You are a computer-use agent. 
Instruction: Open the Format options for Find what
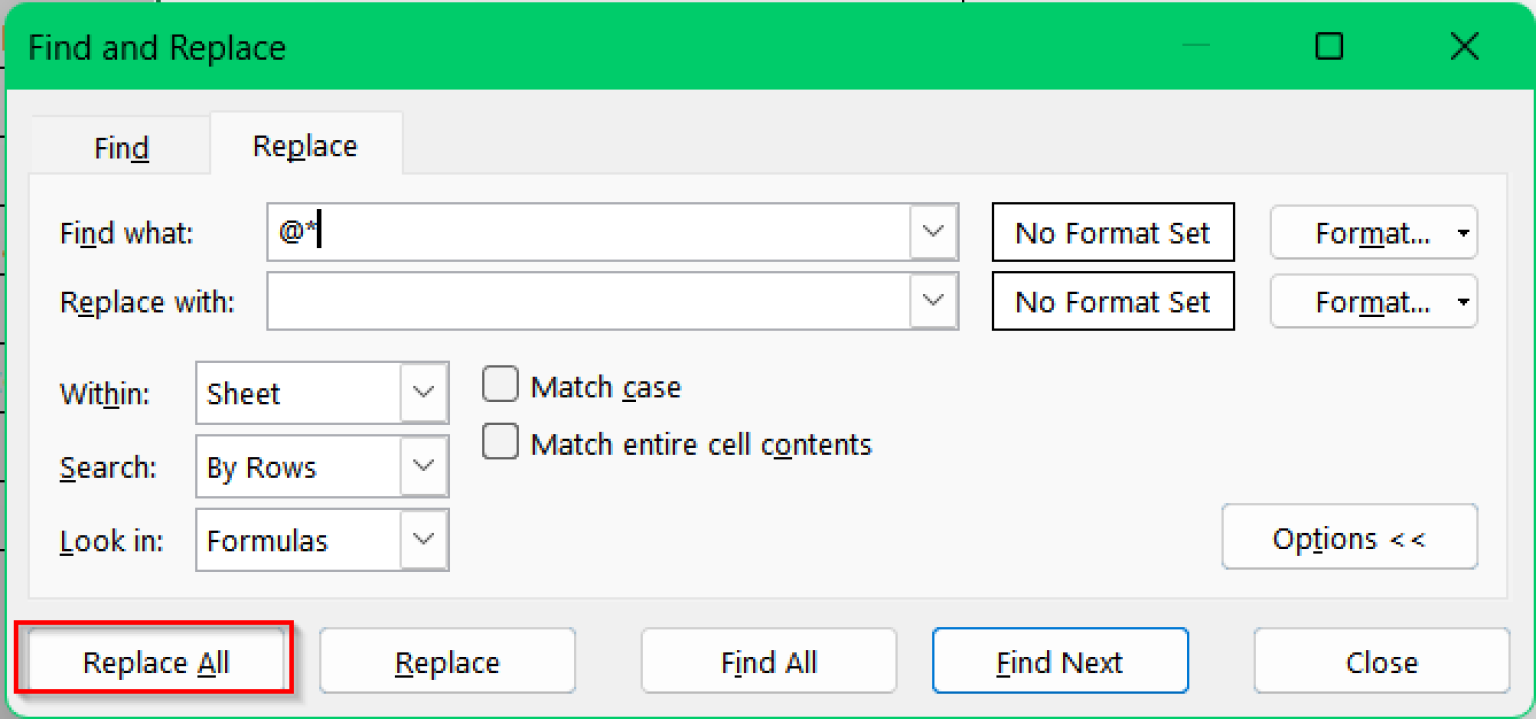(x=1373, y=232)
